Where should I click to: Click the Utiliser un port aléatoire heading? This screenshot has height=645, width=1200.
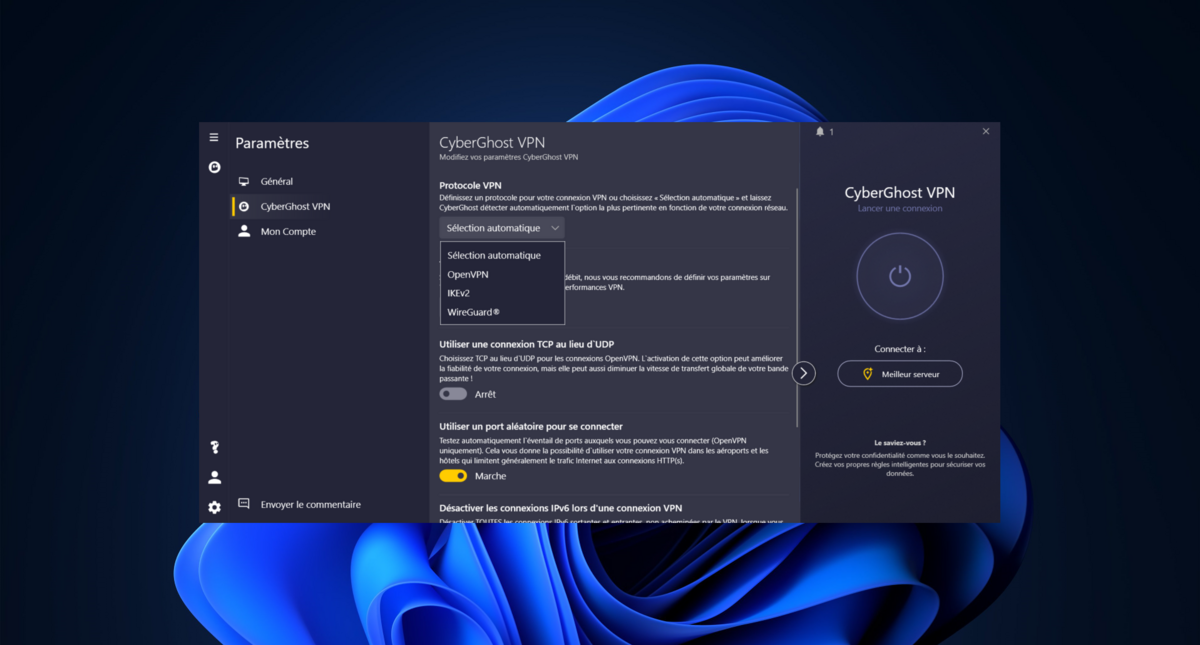tap(531, 426)
